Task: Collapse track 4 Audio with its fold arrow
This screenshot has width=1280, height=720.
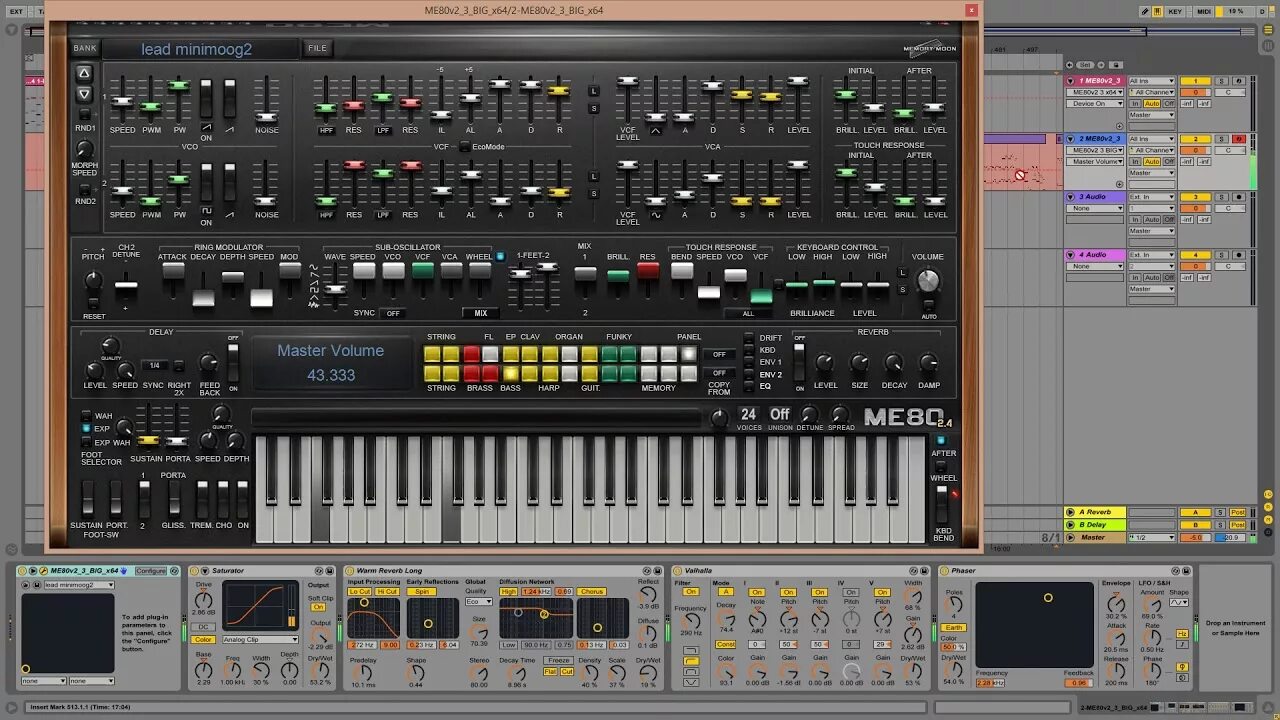Action: pyautogui.click(x=1071, y=255)
